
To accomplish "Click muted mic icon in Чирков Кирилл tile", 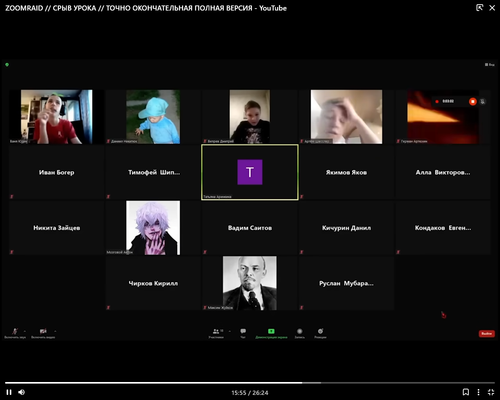I will [108, 307].
